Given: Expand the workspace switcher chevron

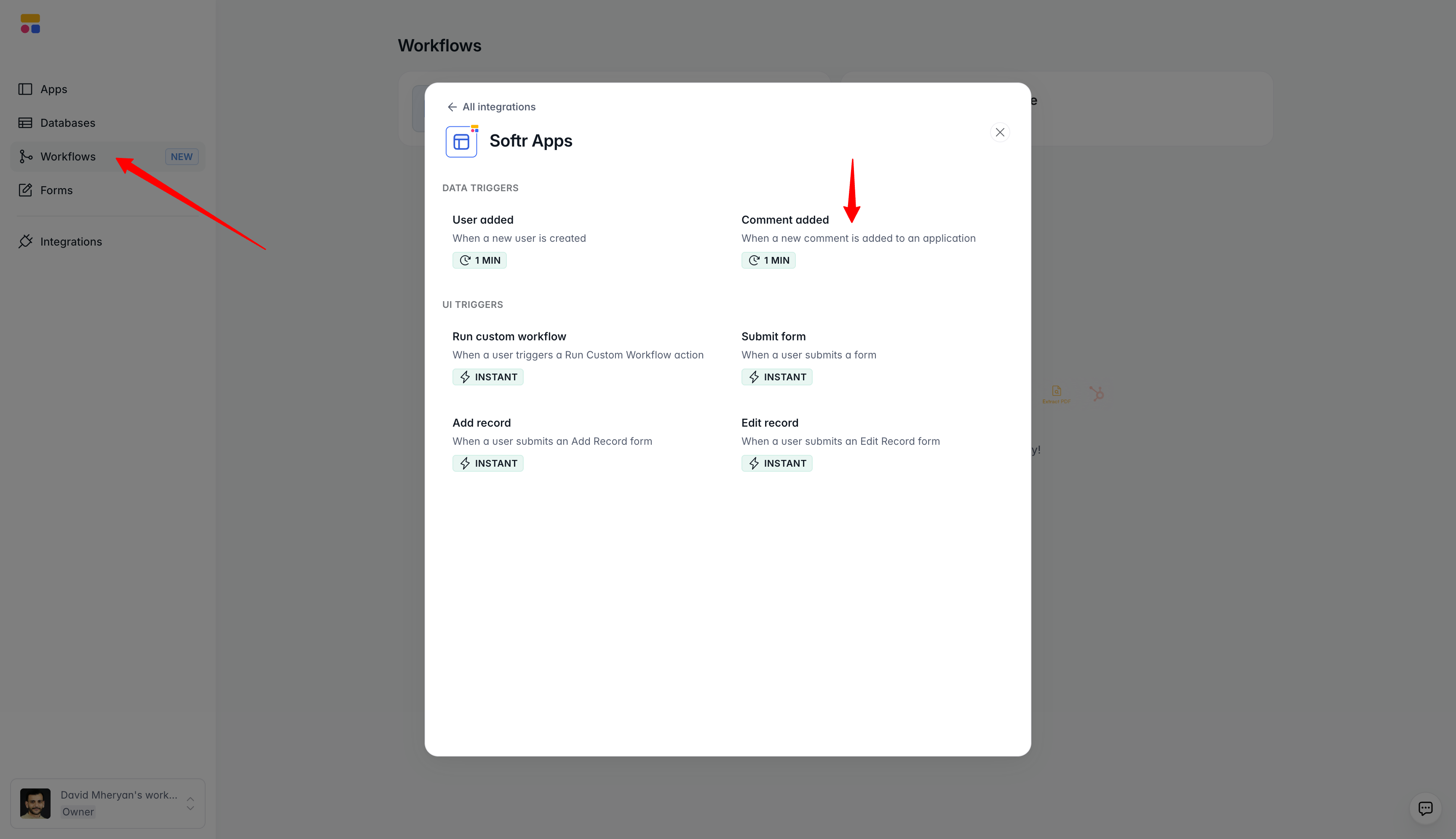Looking at the screenshot, I should click(x=190, y=803).
